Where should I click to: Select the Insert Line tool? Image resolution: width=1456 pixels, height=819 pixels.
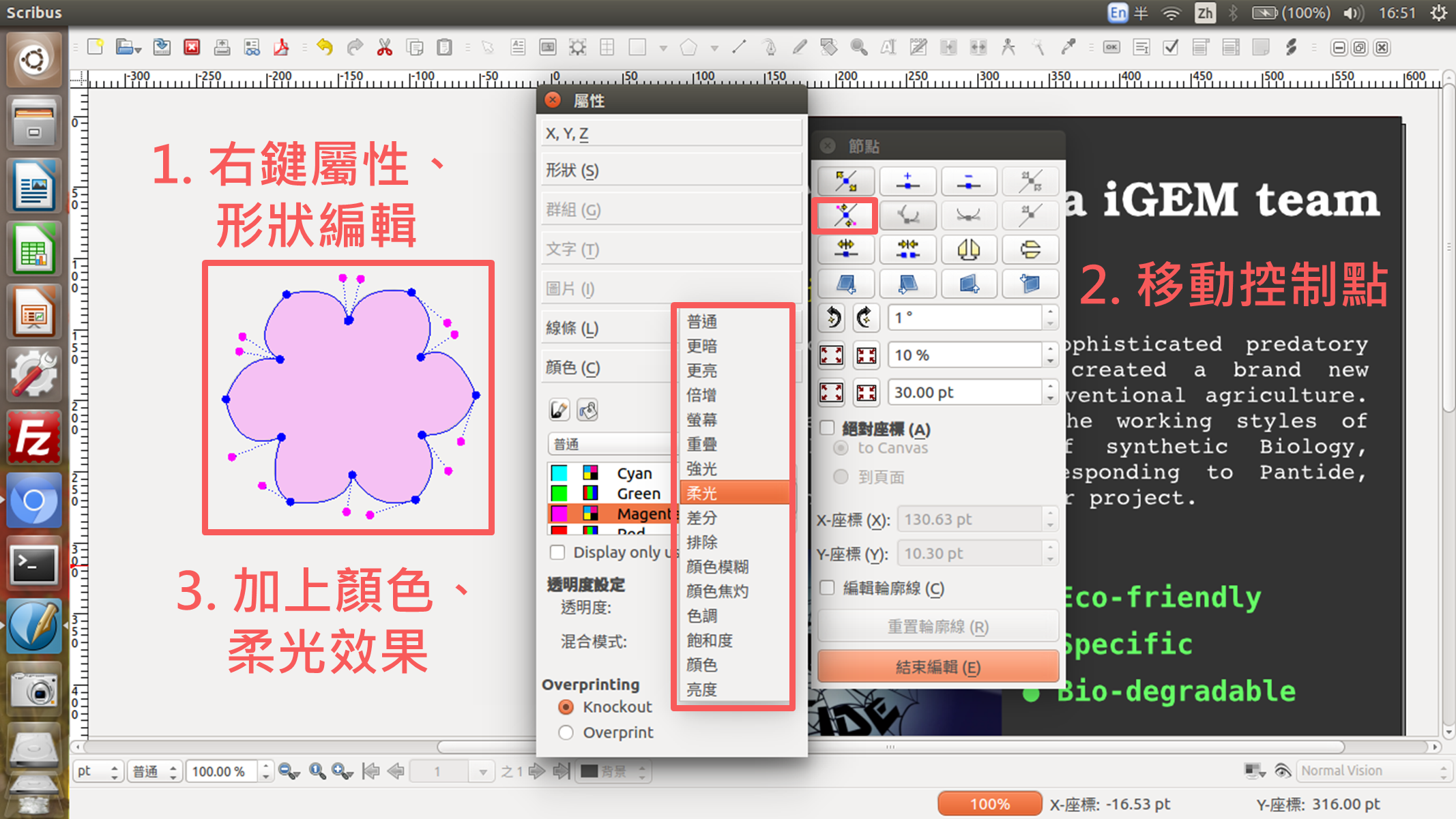739,47
